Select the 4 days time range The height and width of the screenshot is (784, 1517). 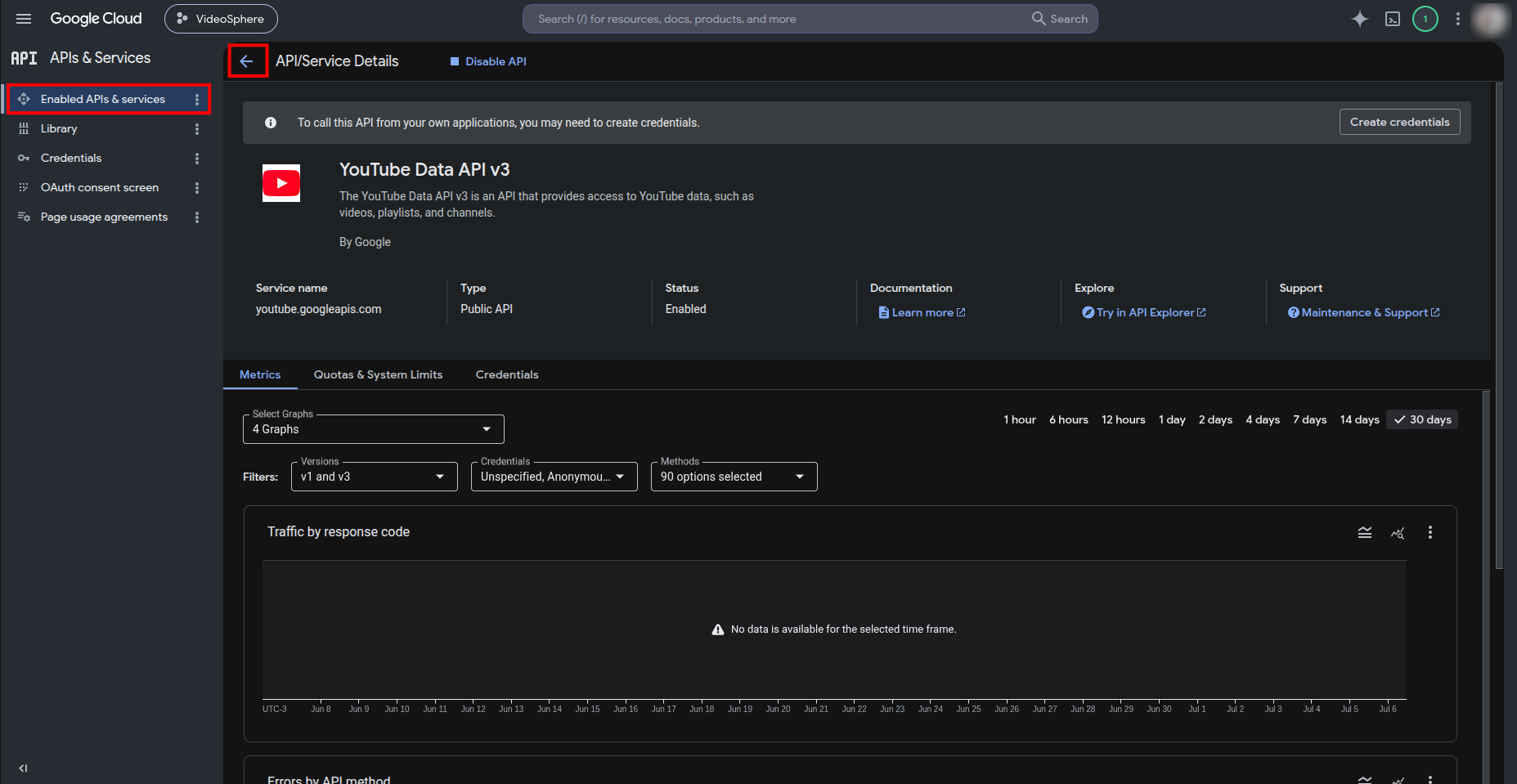tap(1263, 419)
